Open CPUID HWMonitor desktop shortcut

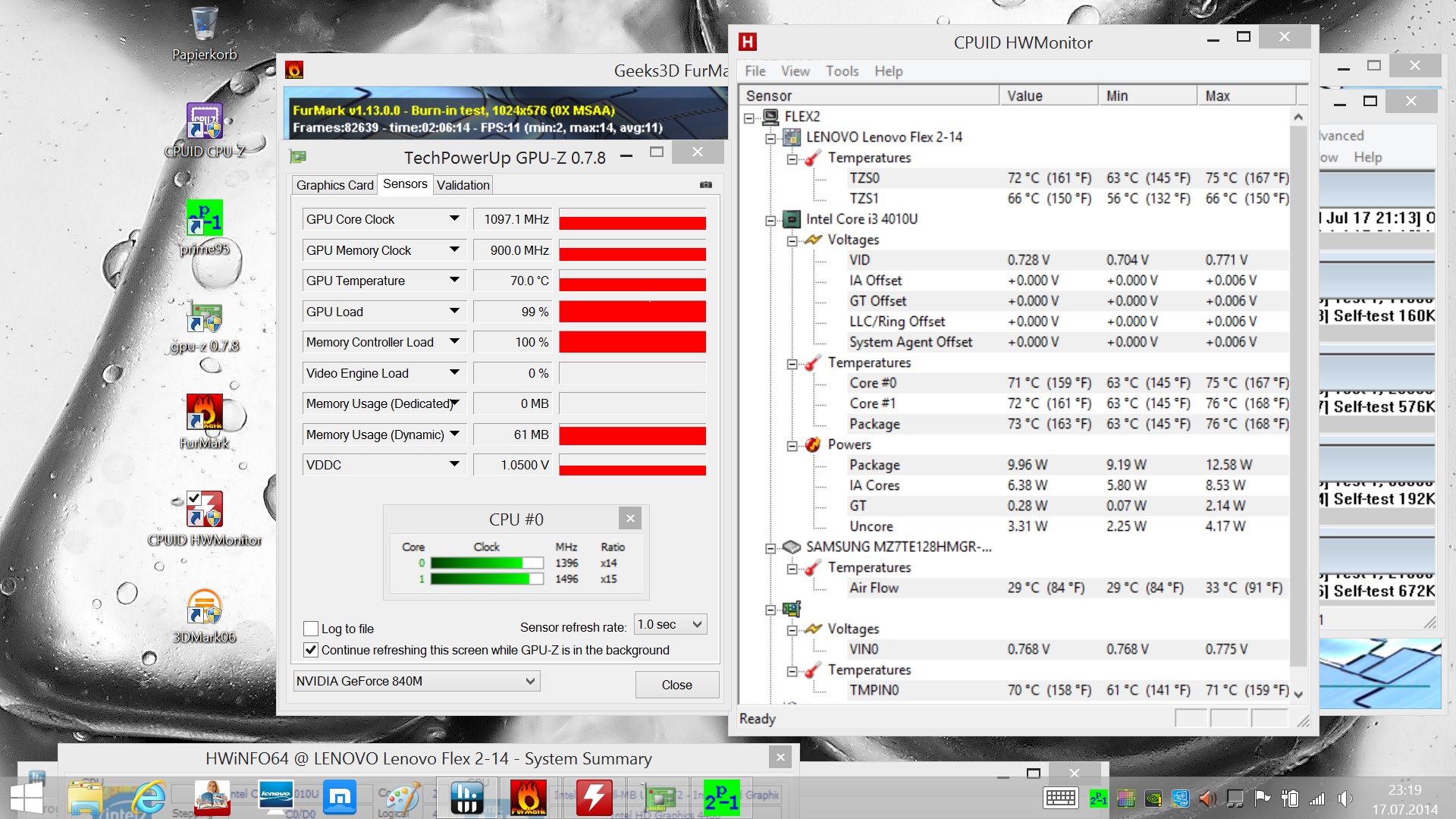[x=204, y=519]
